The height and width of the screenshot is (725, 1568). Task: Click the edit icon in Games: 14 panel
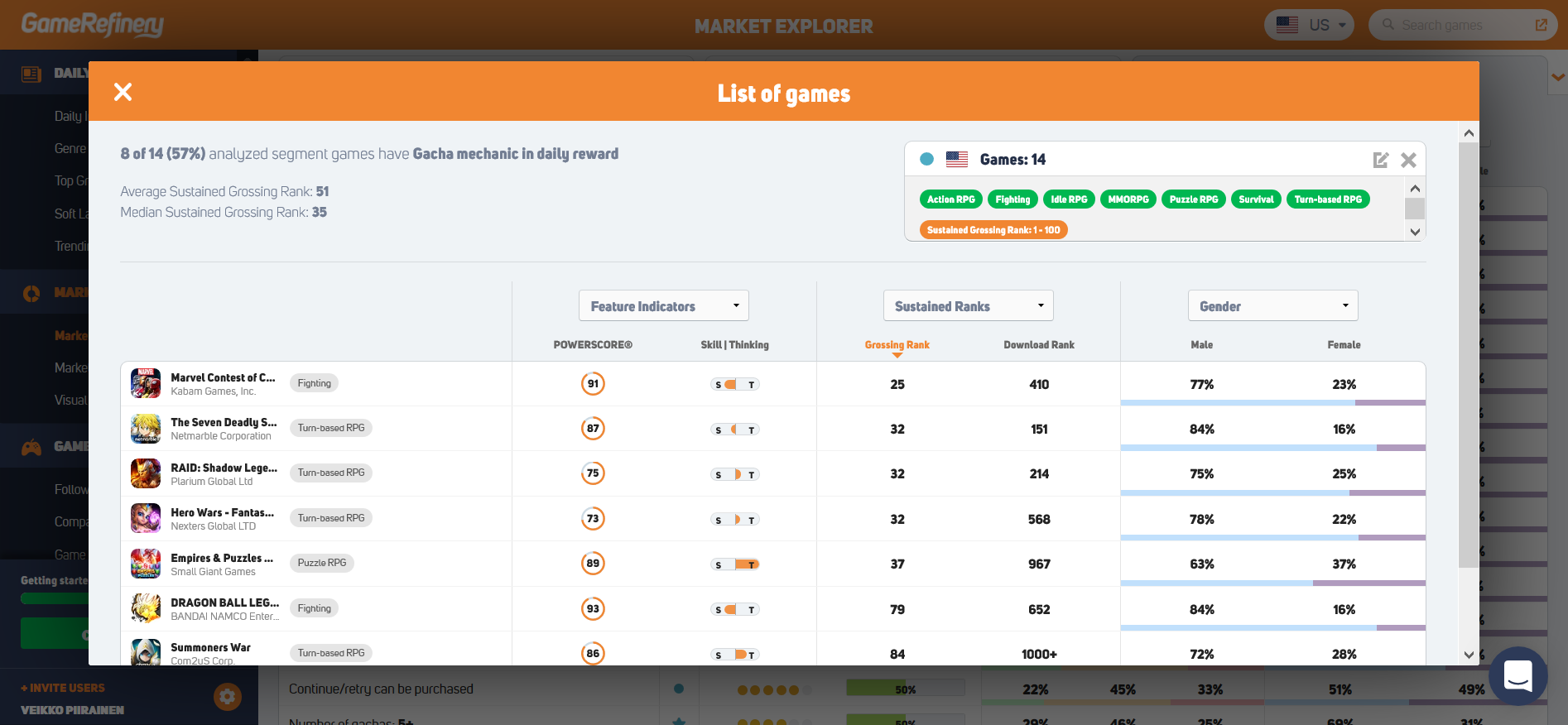pyautogui.click(x=1380, y=160)
